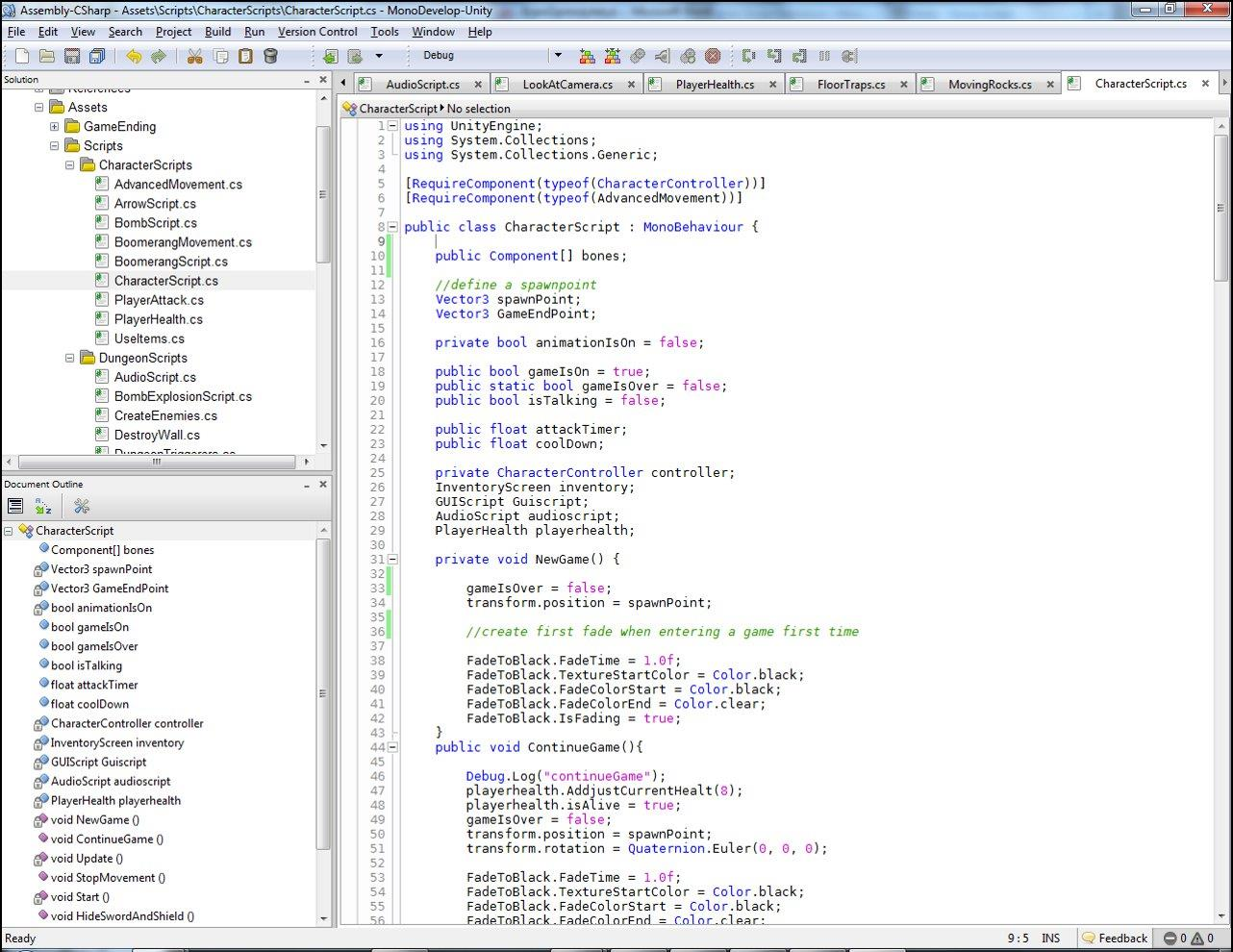Click the Open file folder icon

46,56
